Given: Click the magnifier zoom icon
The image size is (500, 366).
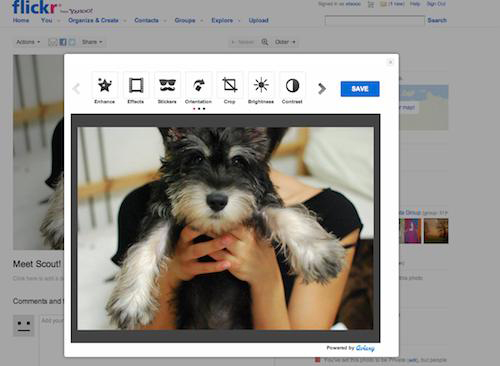Looking at the screenshot, I should [x=265, y=42].
